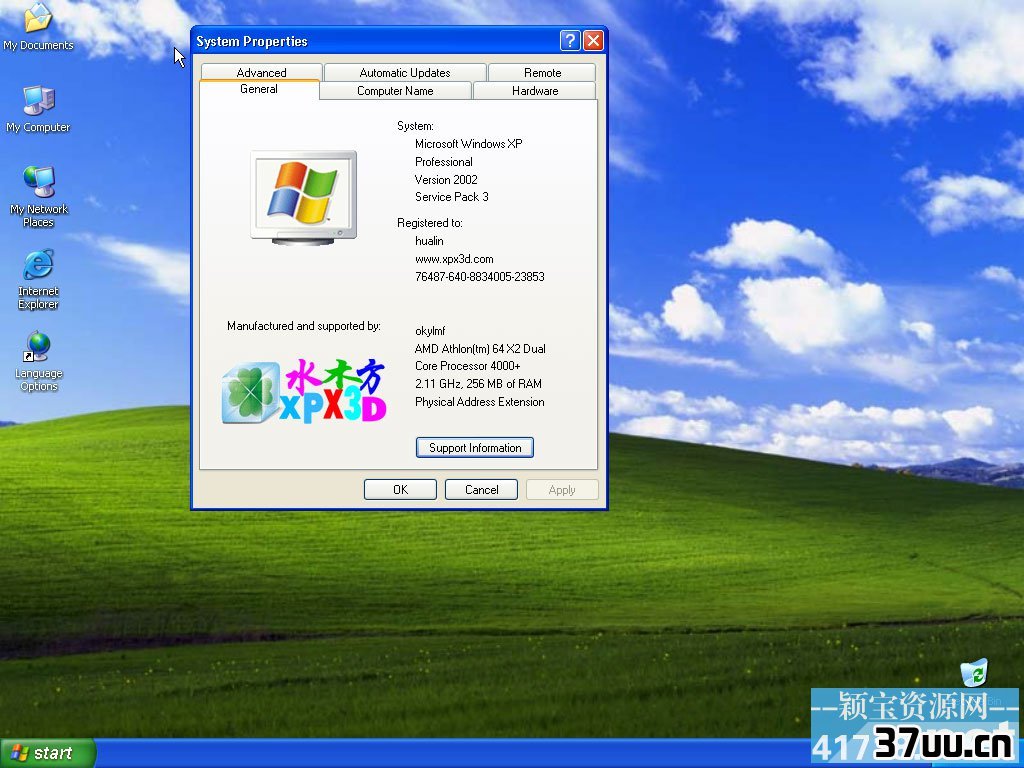Click the help question mark button
1024x768 pixels.
[x=569, y=41]
